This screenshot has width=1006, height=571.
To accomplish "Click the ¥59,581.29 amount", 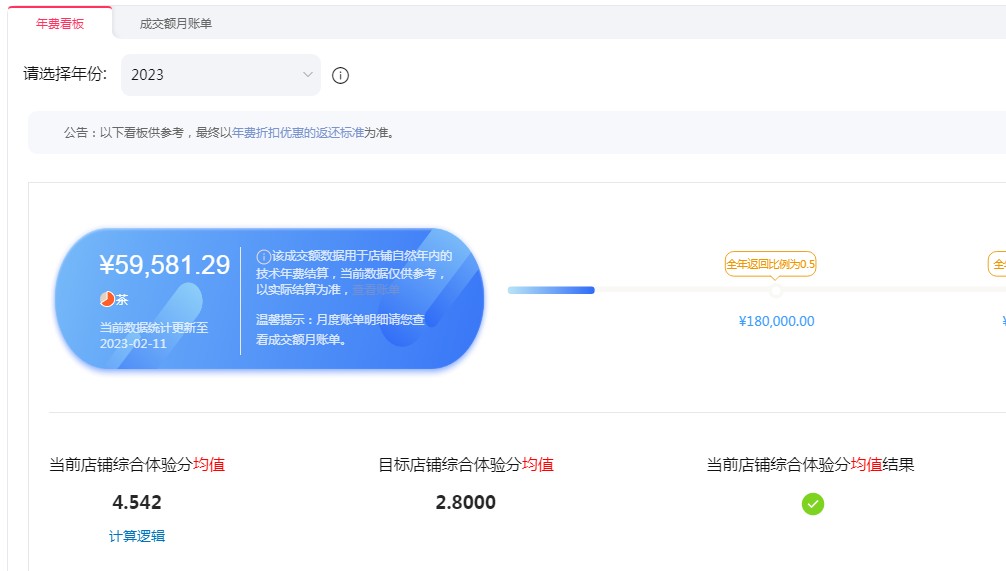I will click(x=164, y=265).
